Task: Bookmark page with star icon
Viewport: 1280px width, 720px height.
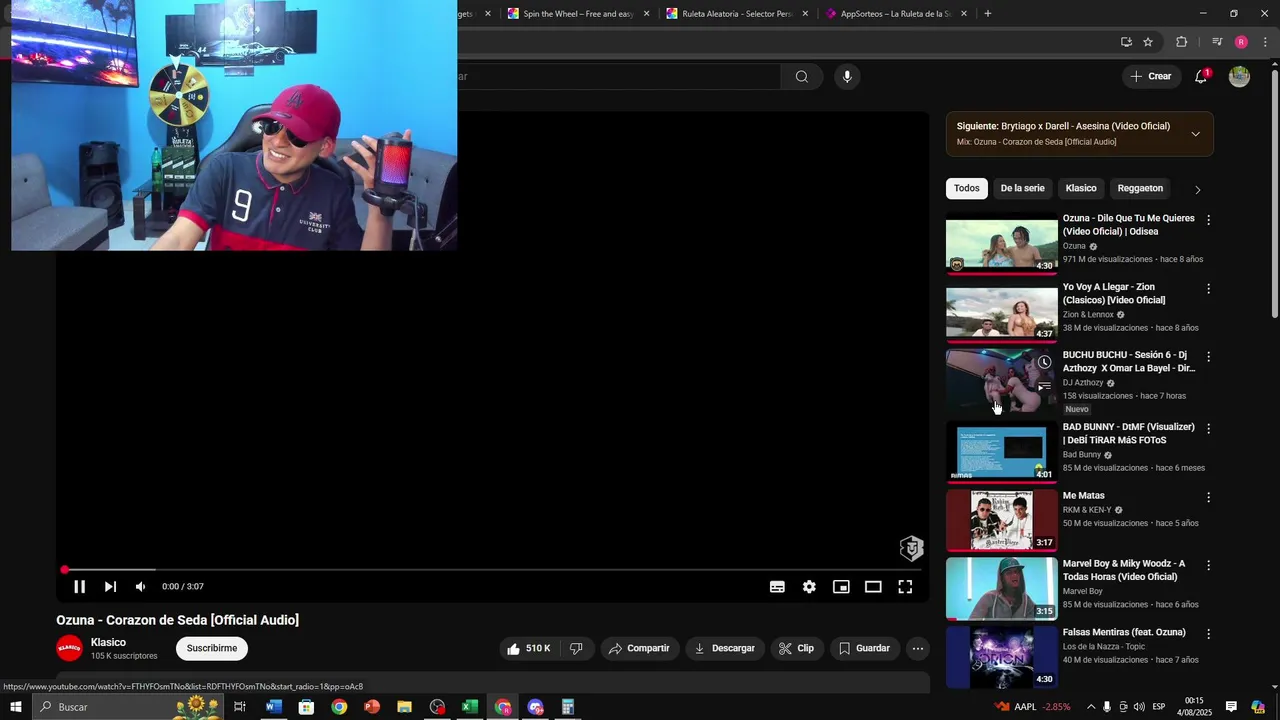Action: (x=1148, y=42)
